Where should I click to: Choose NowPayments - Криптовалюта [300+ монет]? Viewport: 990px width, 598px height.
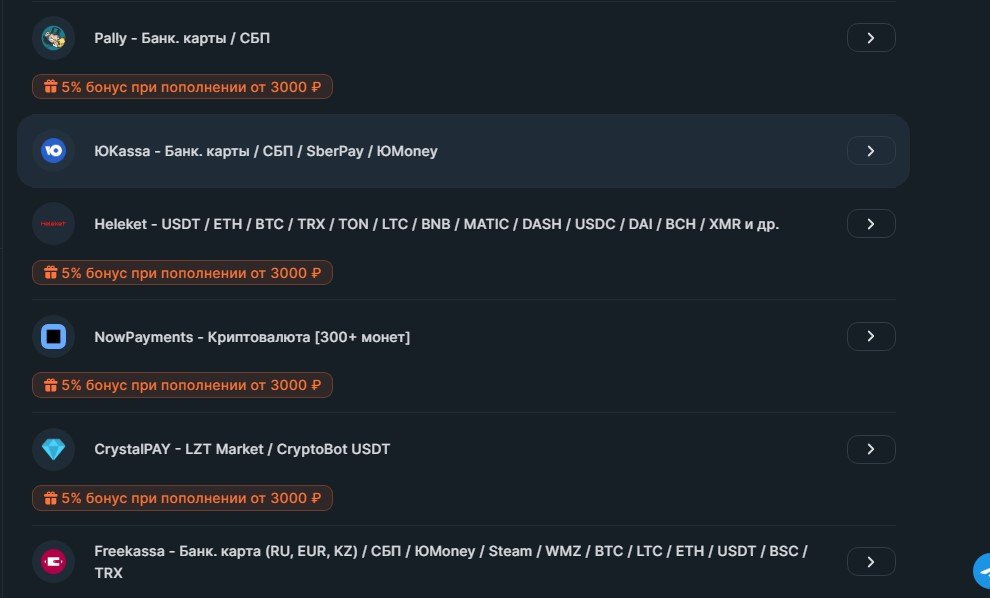click(x=252, y=337)
